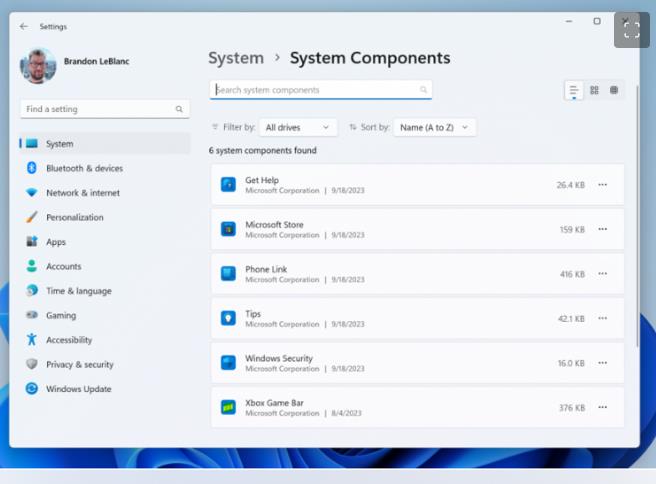This screenshot has height=484, width=656.
Task: Click the Tips app icon
Action: [228, 318]
